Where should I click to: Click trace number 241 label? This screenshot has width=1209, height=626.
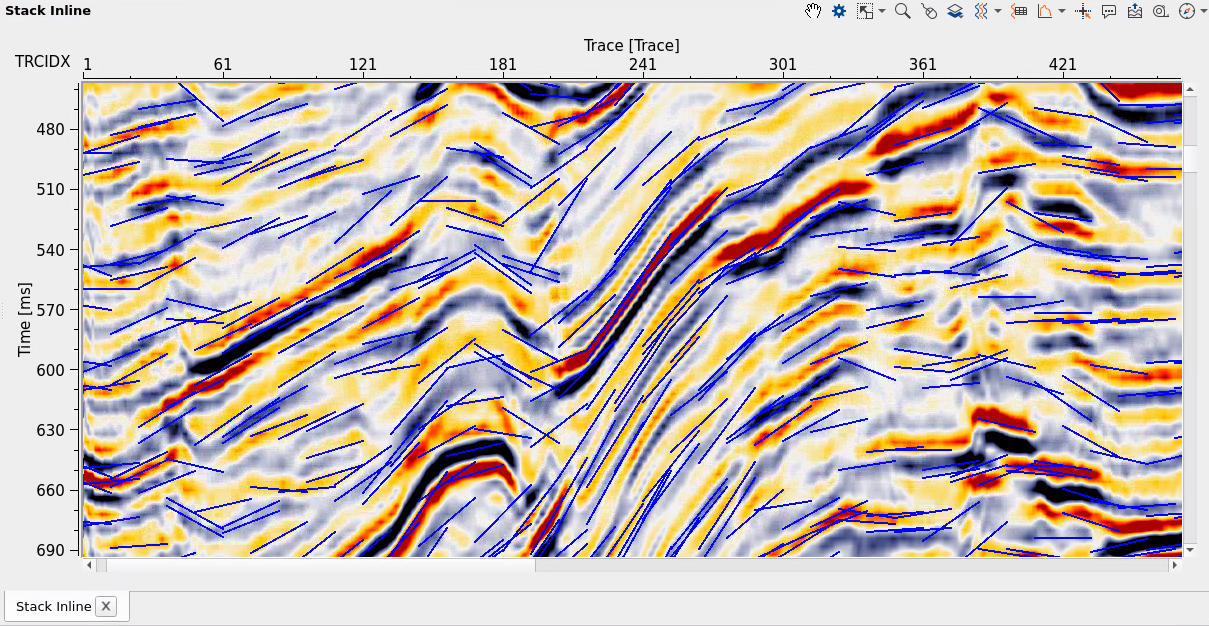pyautogui.click(x=643, y=64)
